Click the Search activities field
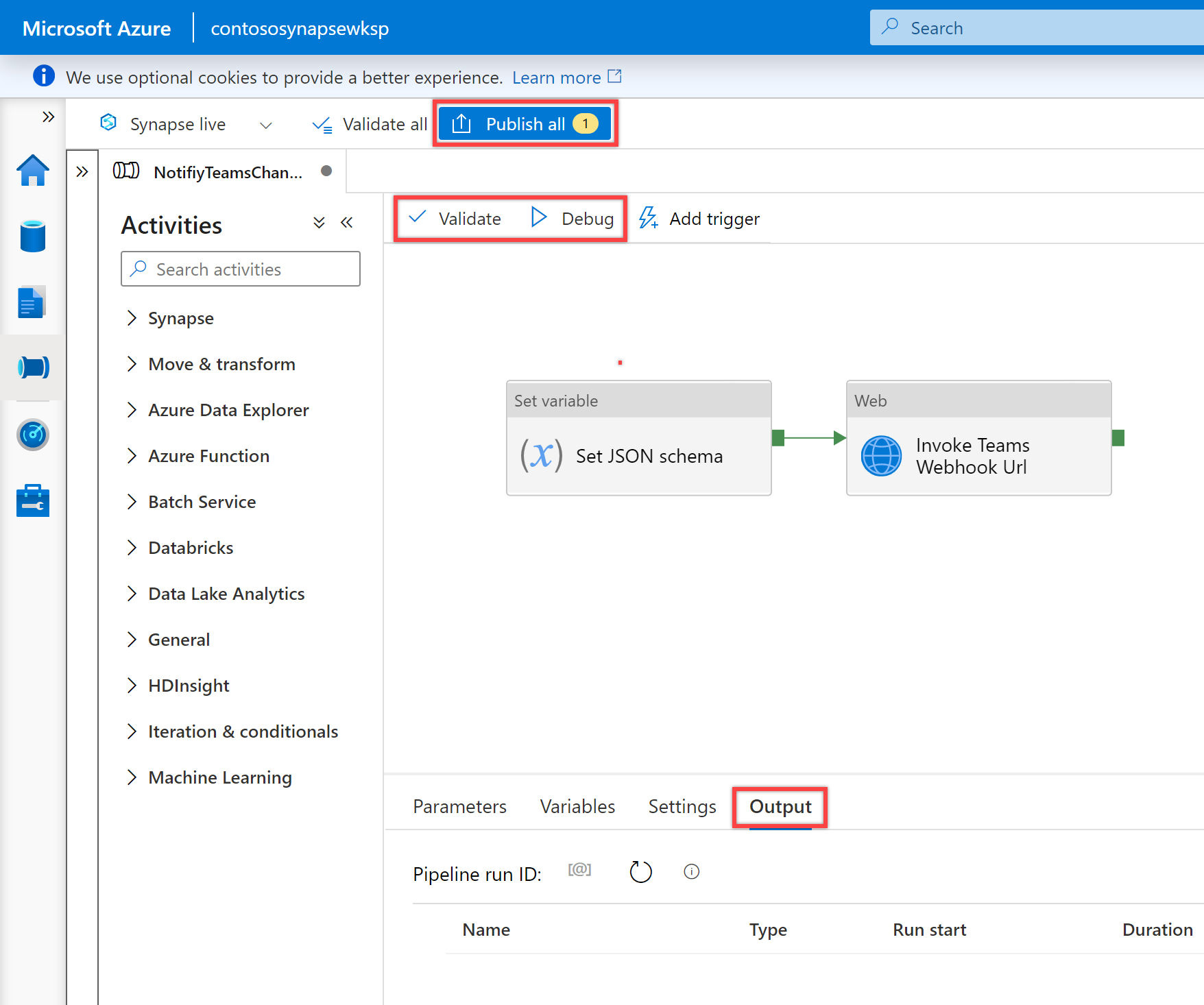The width and height of the screenshot is (1204, 1005). [241, 269]
